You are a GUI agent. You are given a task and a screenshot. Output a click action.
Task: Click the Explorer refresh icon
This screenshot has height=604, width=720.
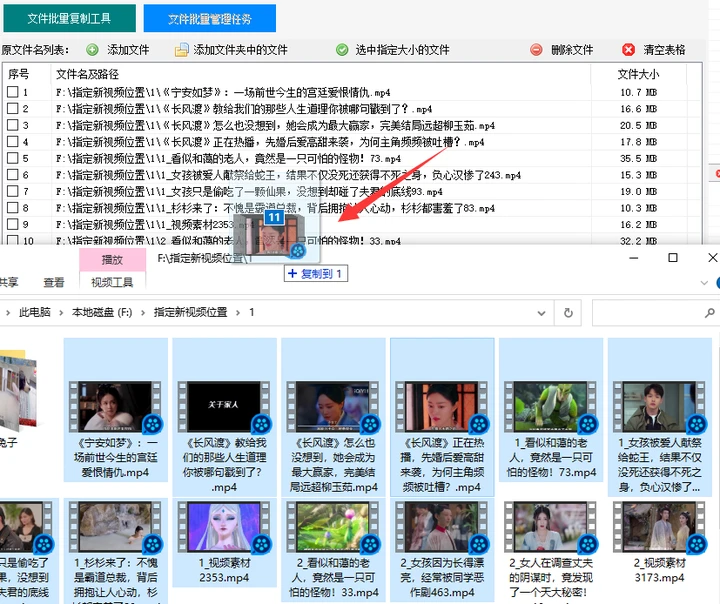pos(568,313)
